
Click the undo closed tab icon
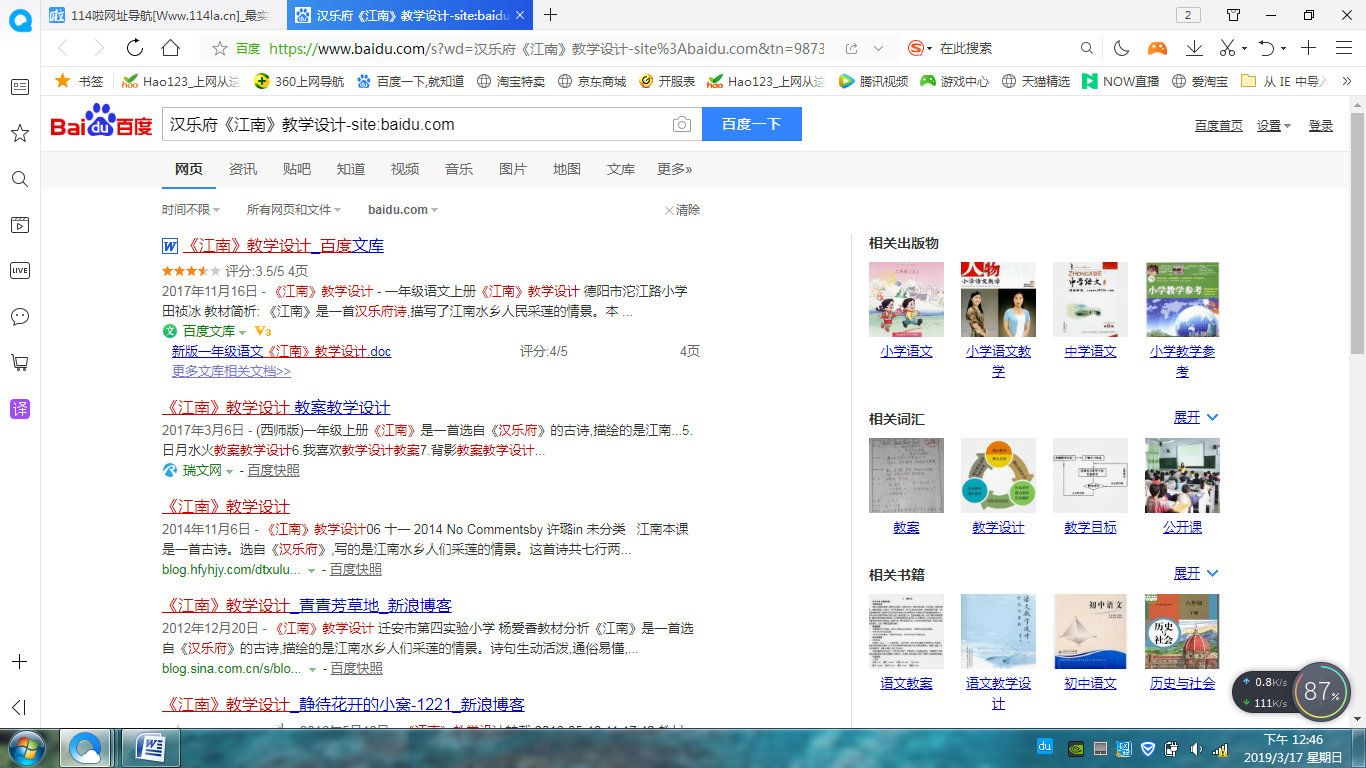pyautogui.click(x=1266, y=48)
